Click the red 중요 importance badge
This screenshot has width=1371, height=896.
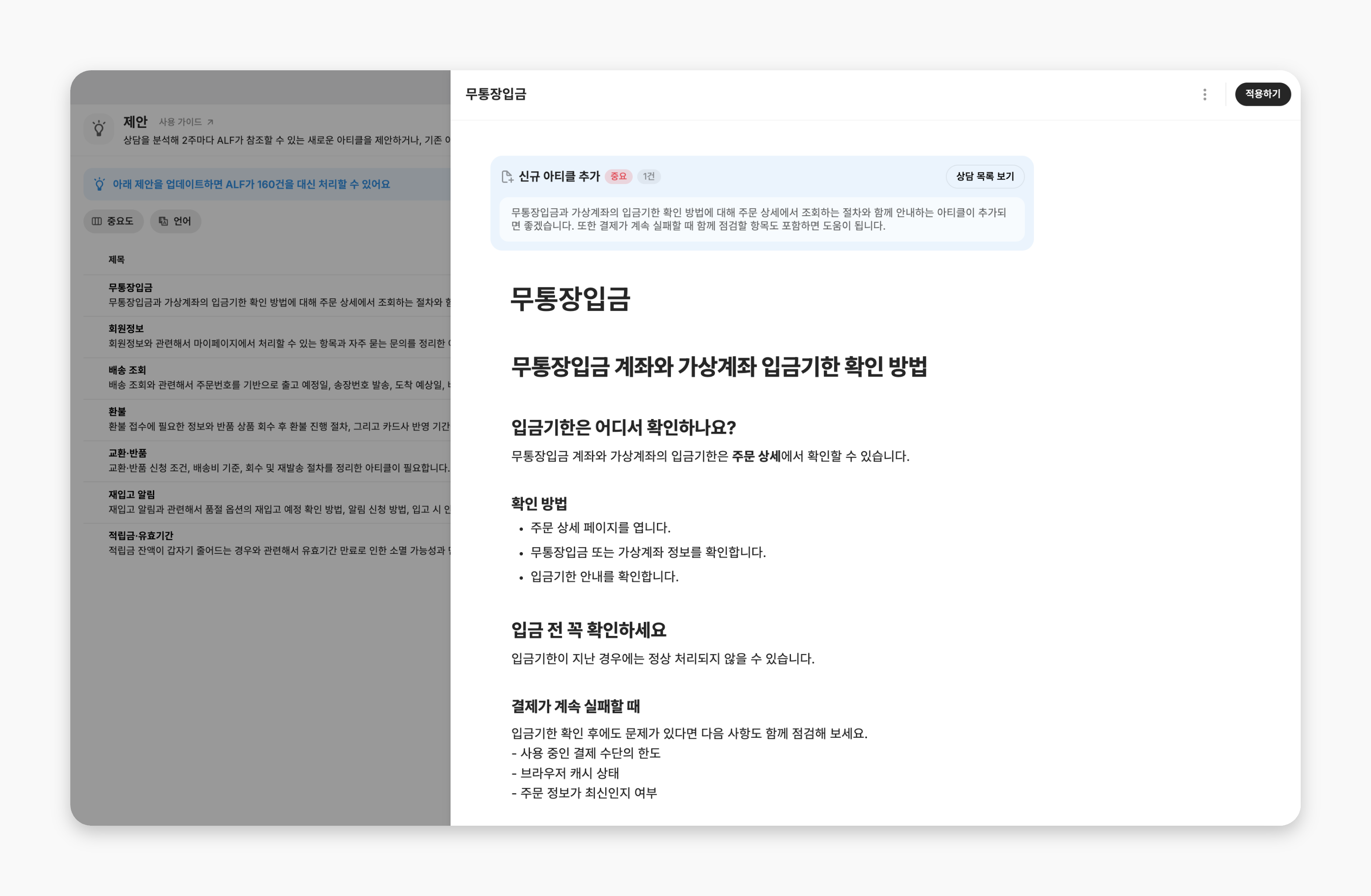pyautogui.click(x=618, y=176)
